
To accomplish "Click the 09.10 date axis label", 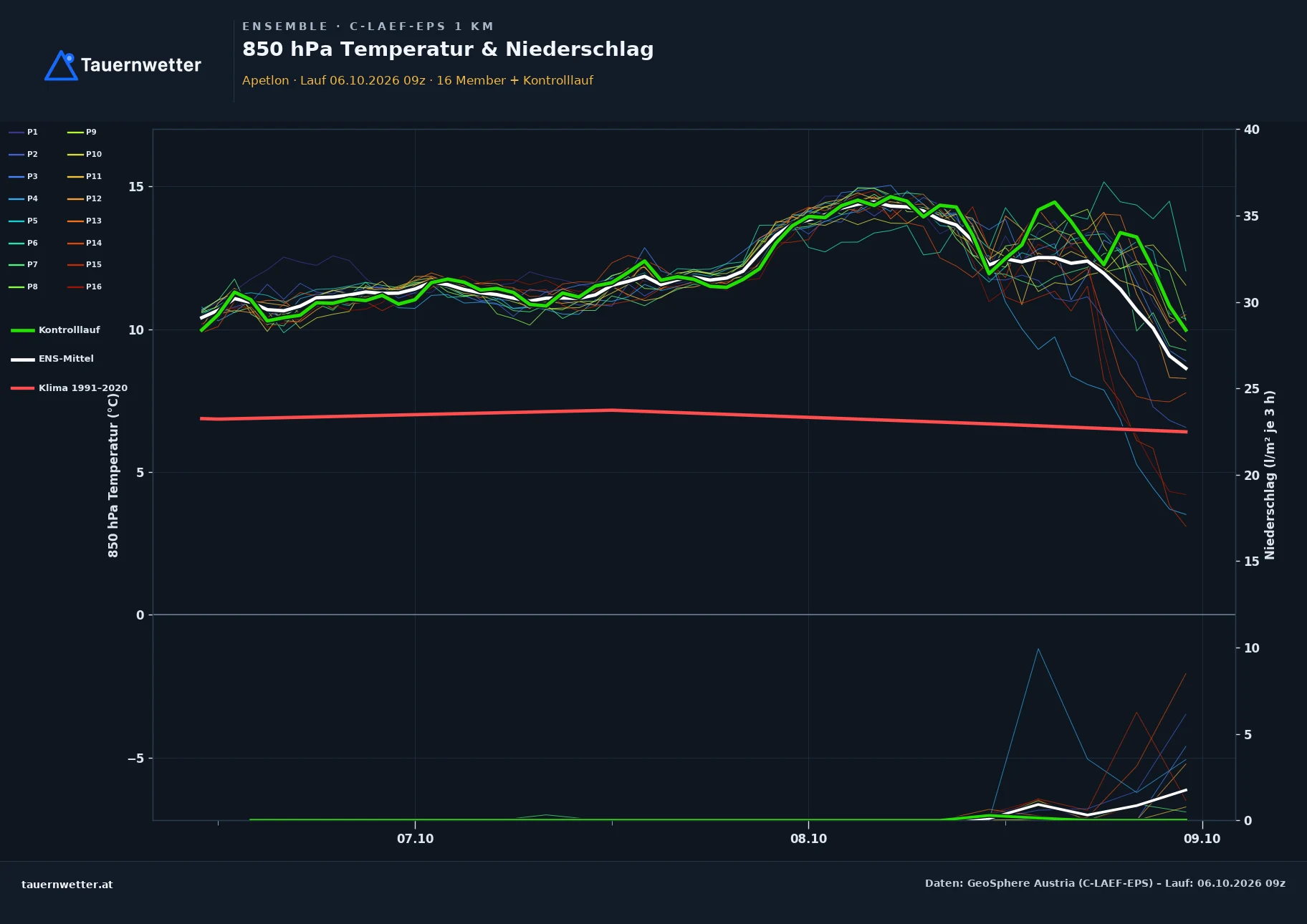I will [1202, 839].
